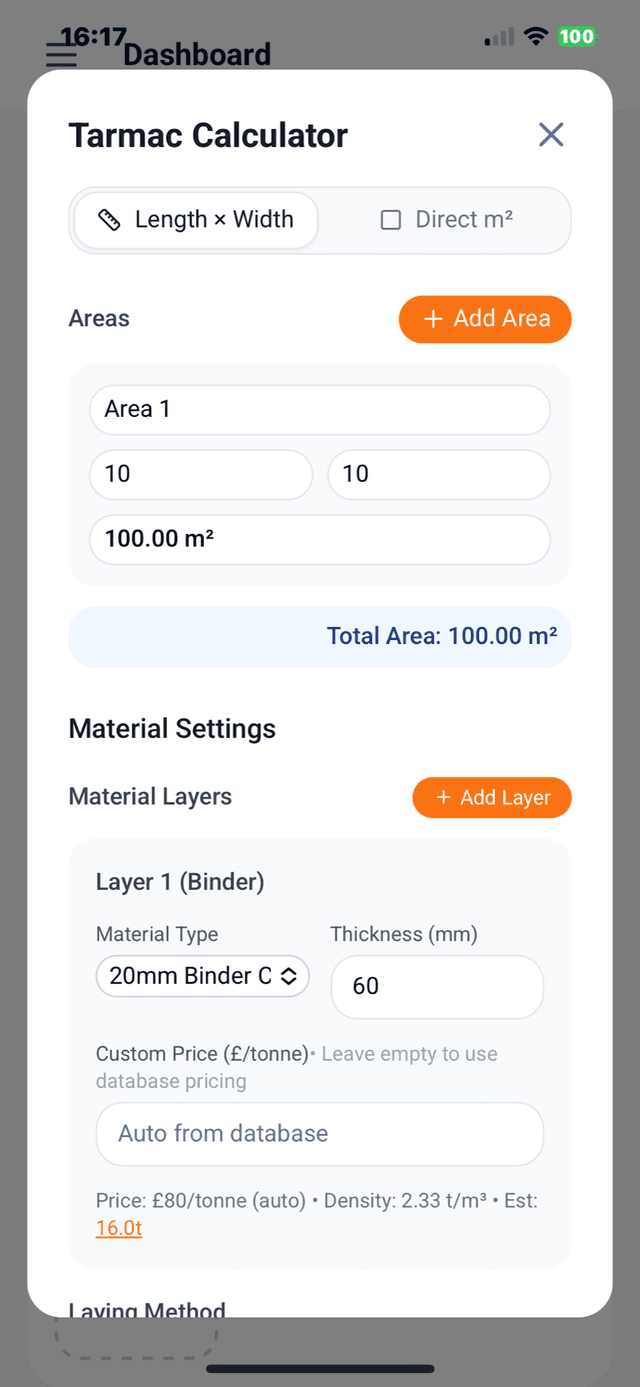Open the 20mm Binder C material dropdown

[x=202, y=975]
